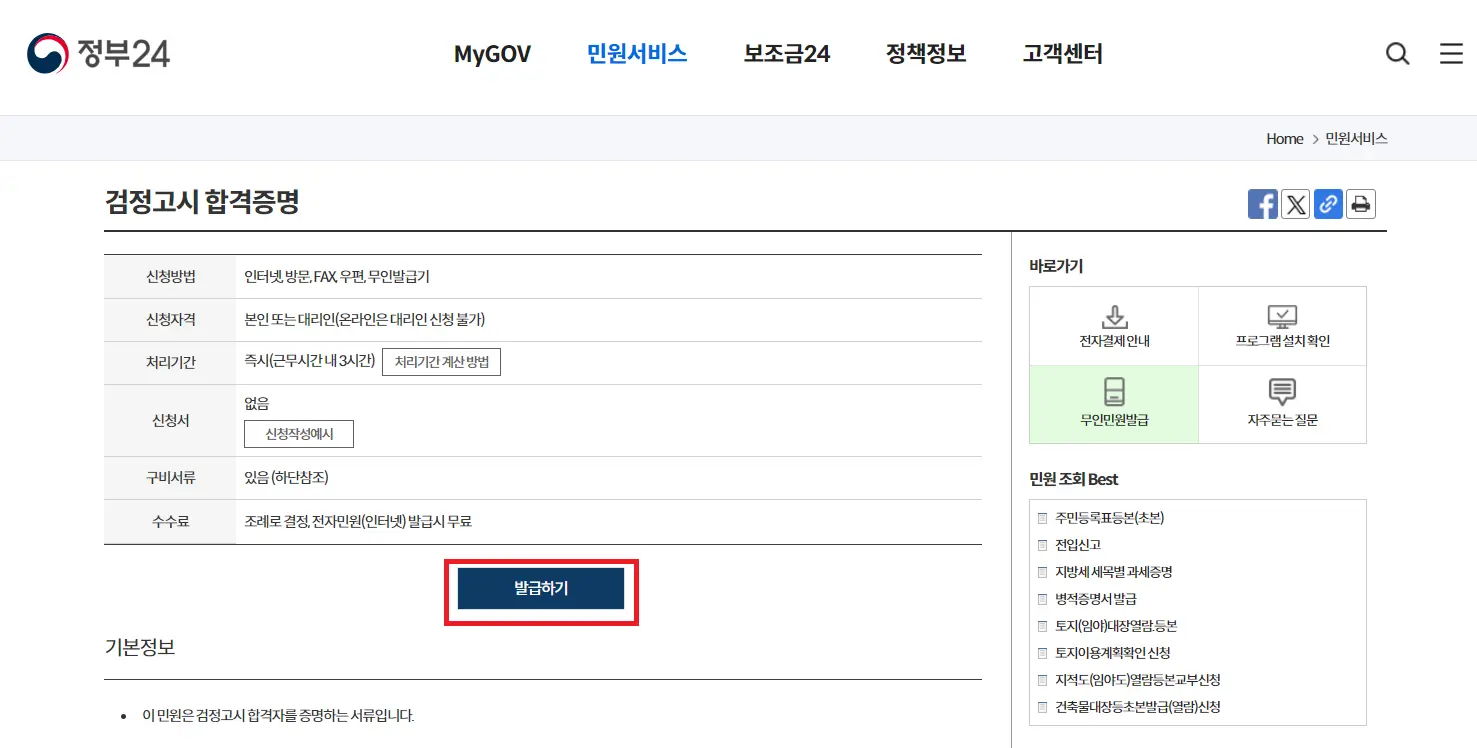Open search with the magnifier icon
1477x748 pixels.
tap(1397, 54)
